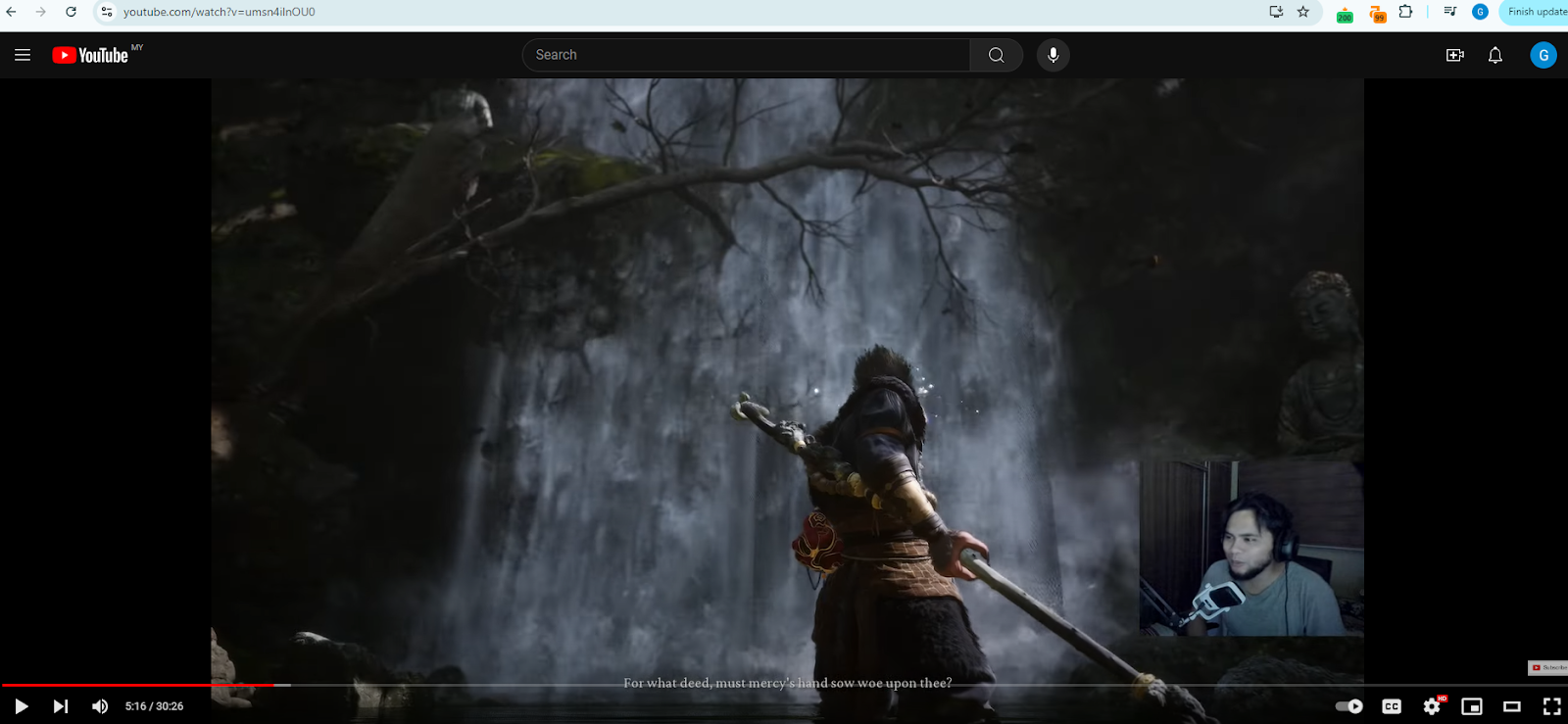Click into the YouTube Search field
Viewport: 1568px width, 724px height.
click(x=747, y=55)
